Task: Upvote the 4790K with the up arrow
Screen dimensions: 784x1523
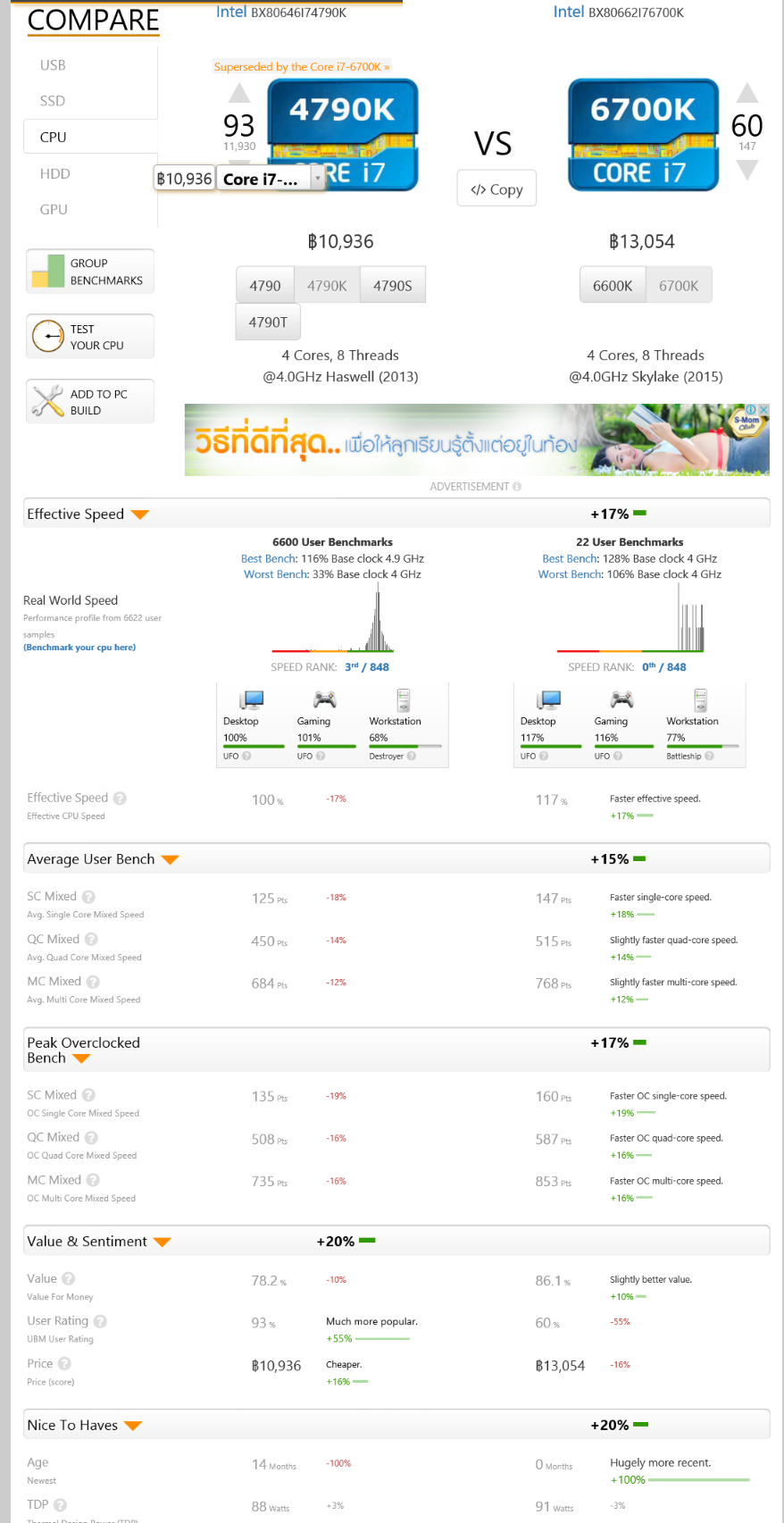Action: click(239, 93)
